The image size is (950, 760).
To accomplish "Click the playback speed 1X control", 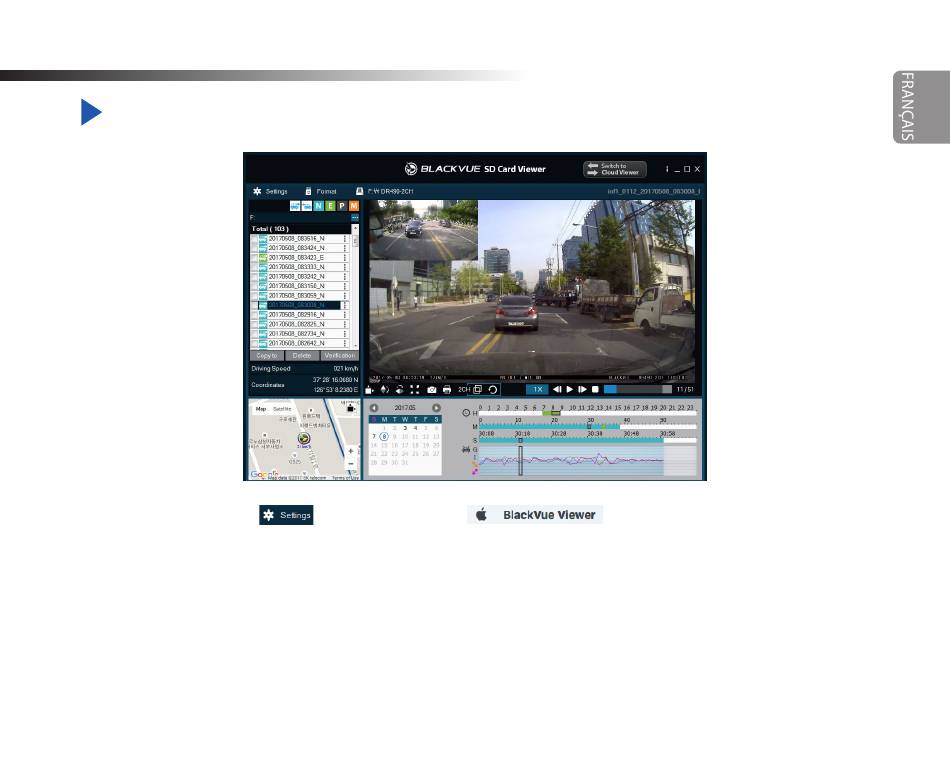I will pyautogui.click(x=537, y=389).
